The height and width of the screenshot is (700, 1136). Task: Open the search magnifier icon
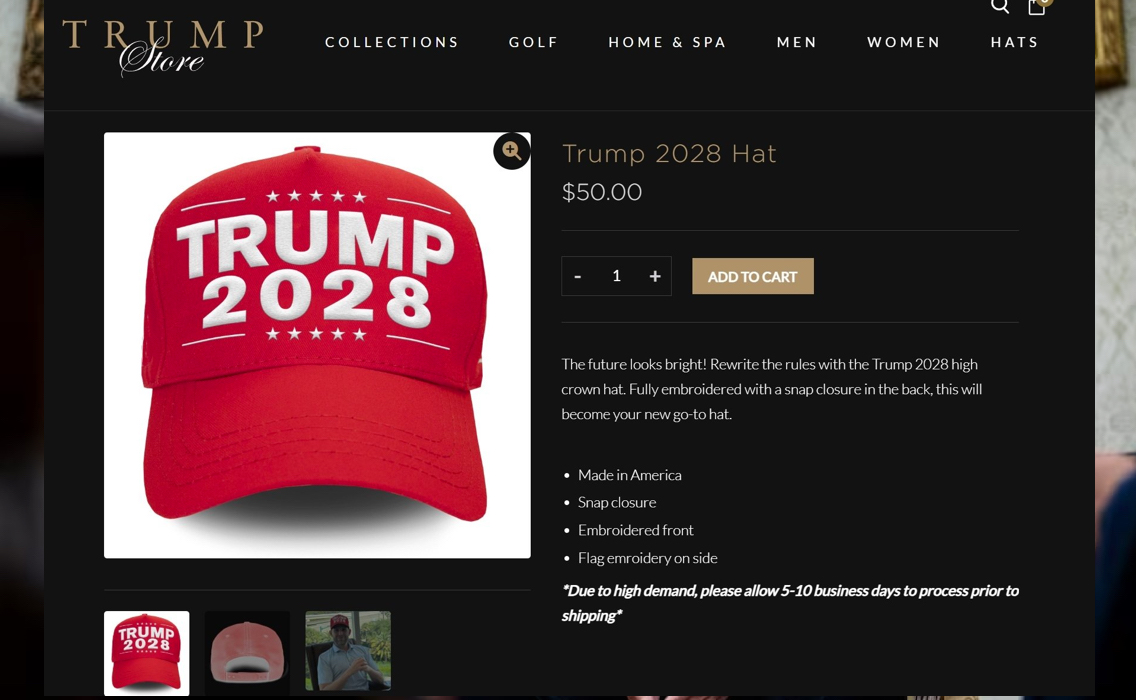[x=1000, y=6]
